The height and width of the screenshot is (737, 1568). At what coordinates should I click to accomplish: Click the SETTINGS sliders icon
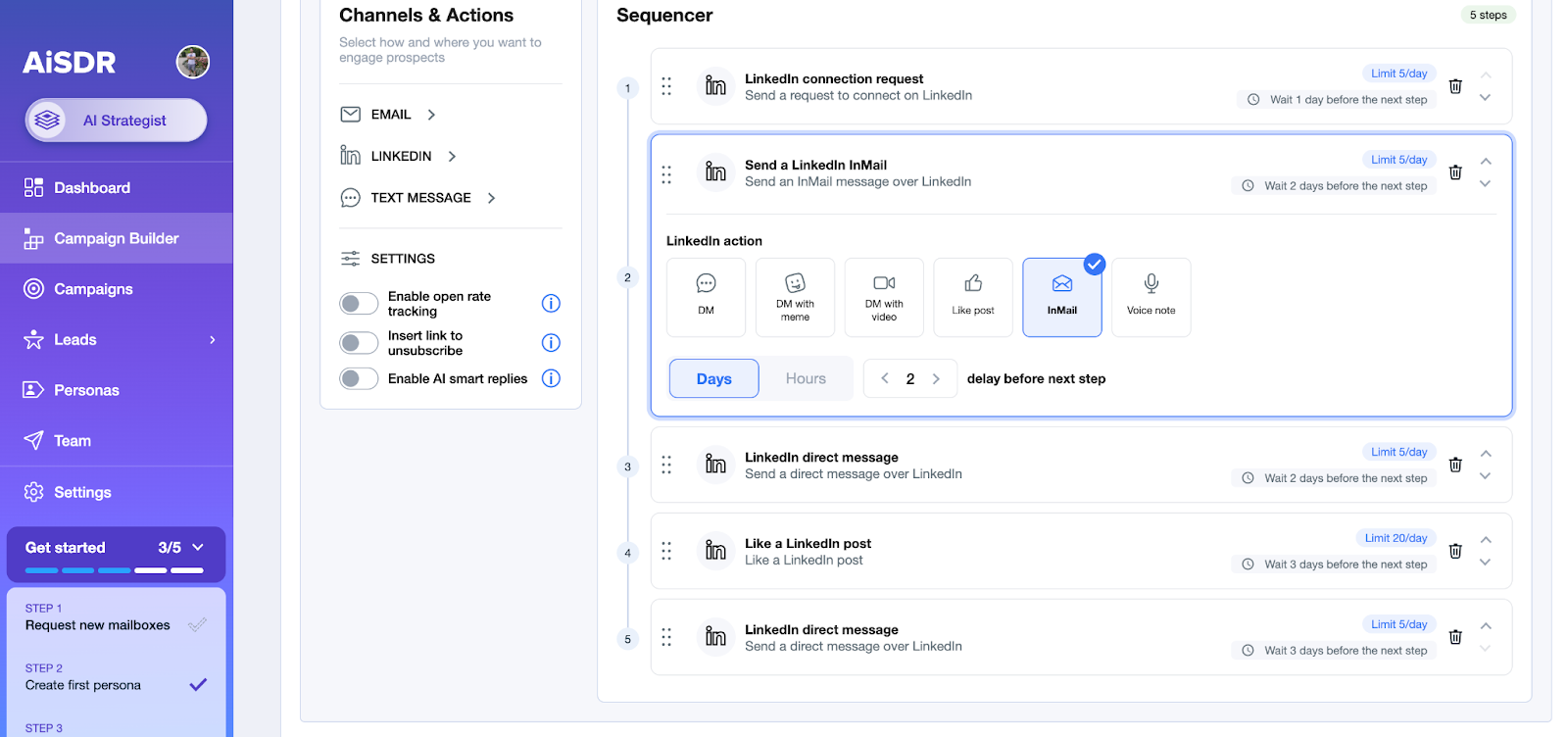350,259
